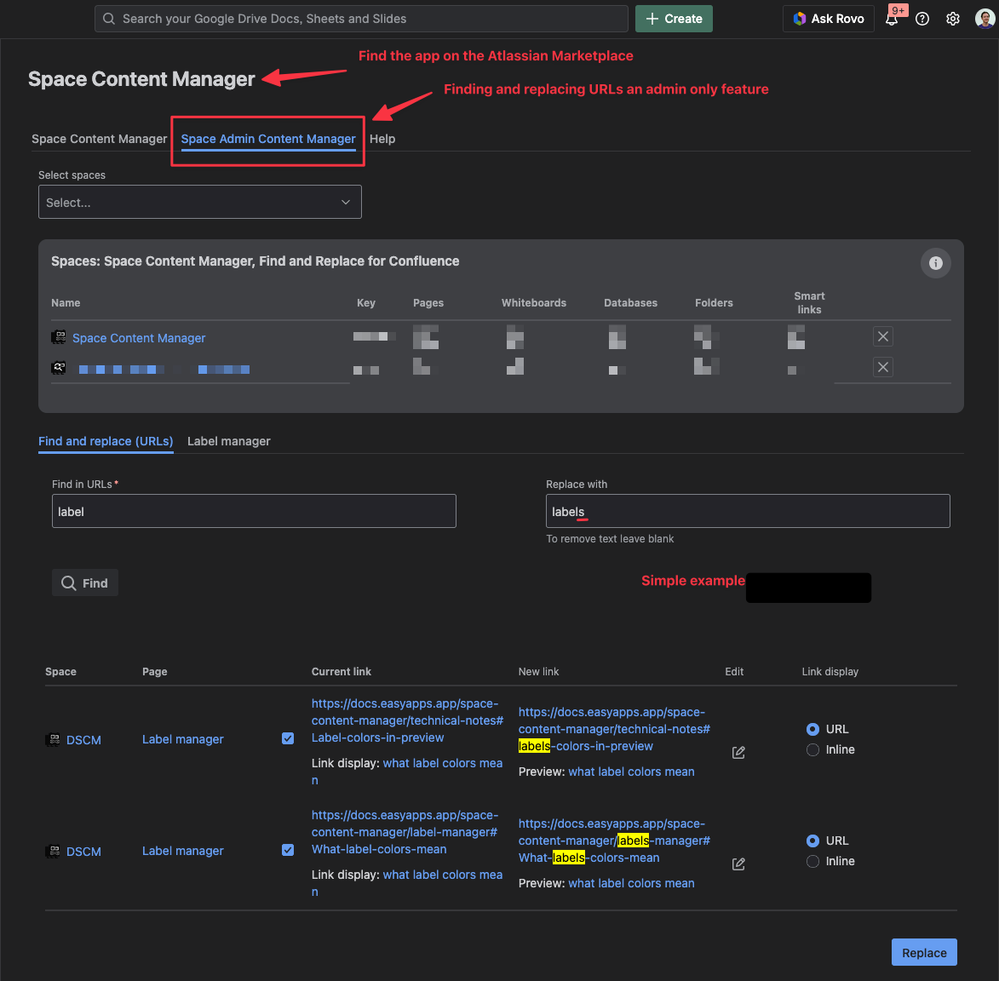Click first row Link display text link
Screen dimensions: 999x981
click(x=442, y=763)
